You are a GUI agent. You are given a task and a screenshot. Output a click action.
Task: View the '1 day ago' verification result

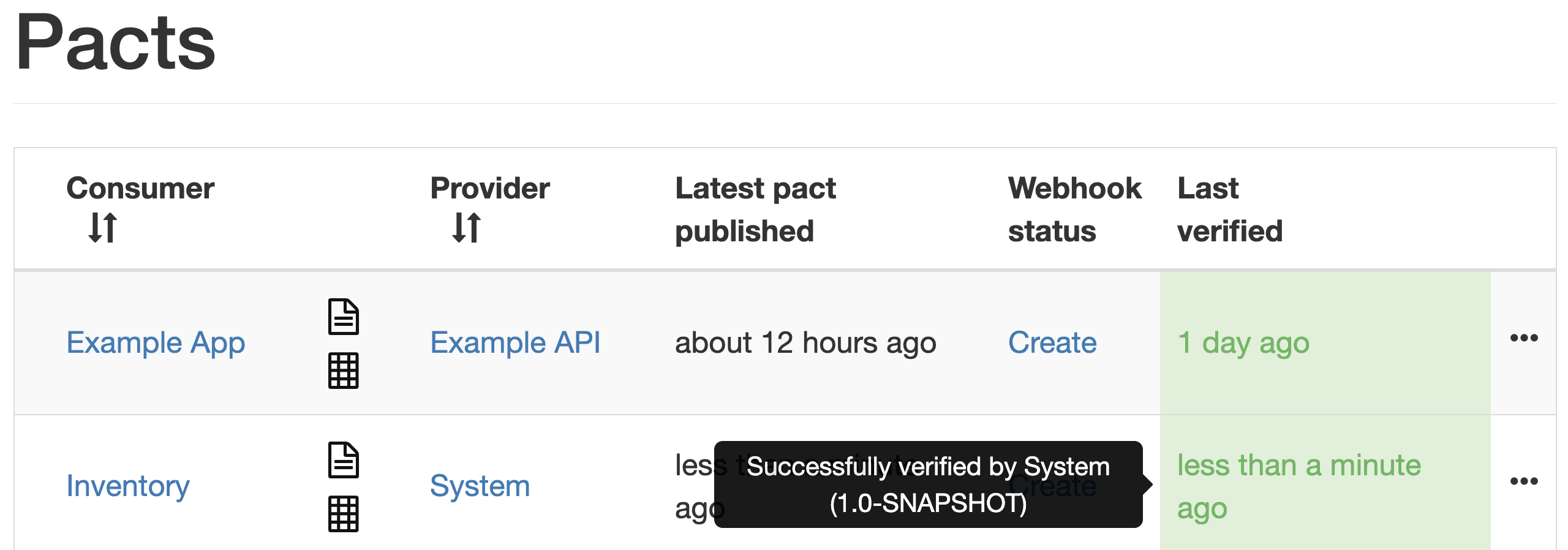pyautogui.click(x=1243, y=342)
